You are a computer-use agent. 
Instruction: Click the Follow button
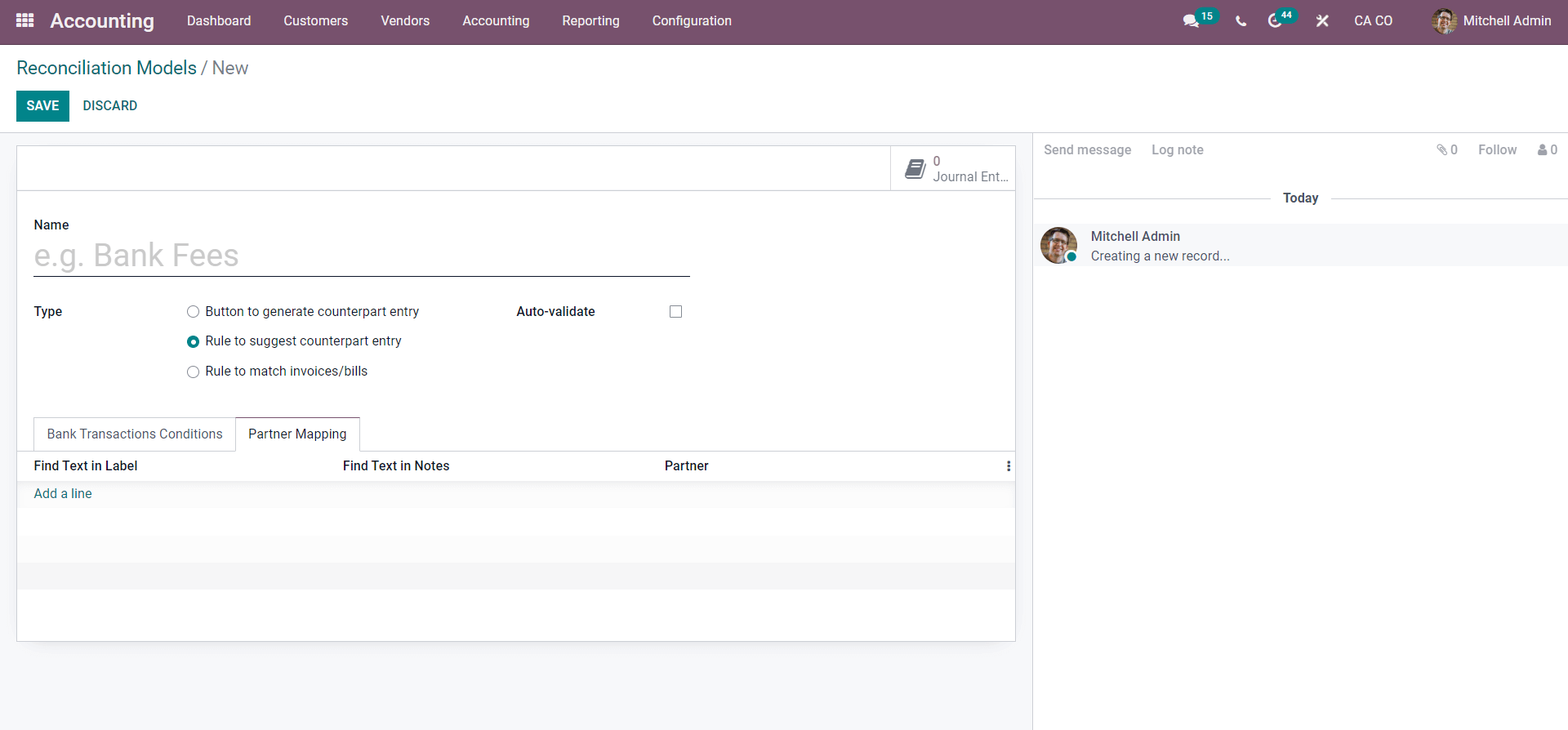tap(1497, 150)
